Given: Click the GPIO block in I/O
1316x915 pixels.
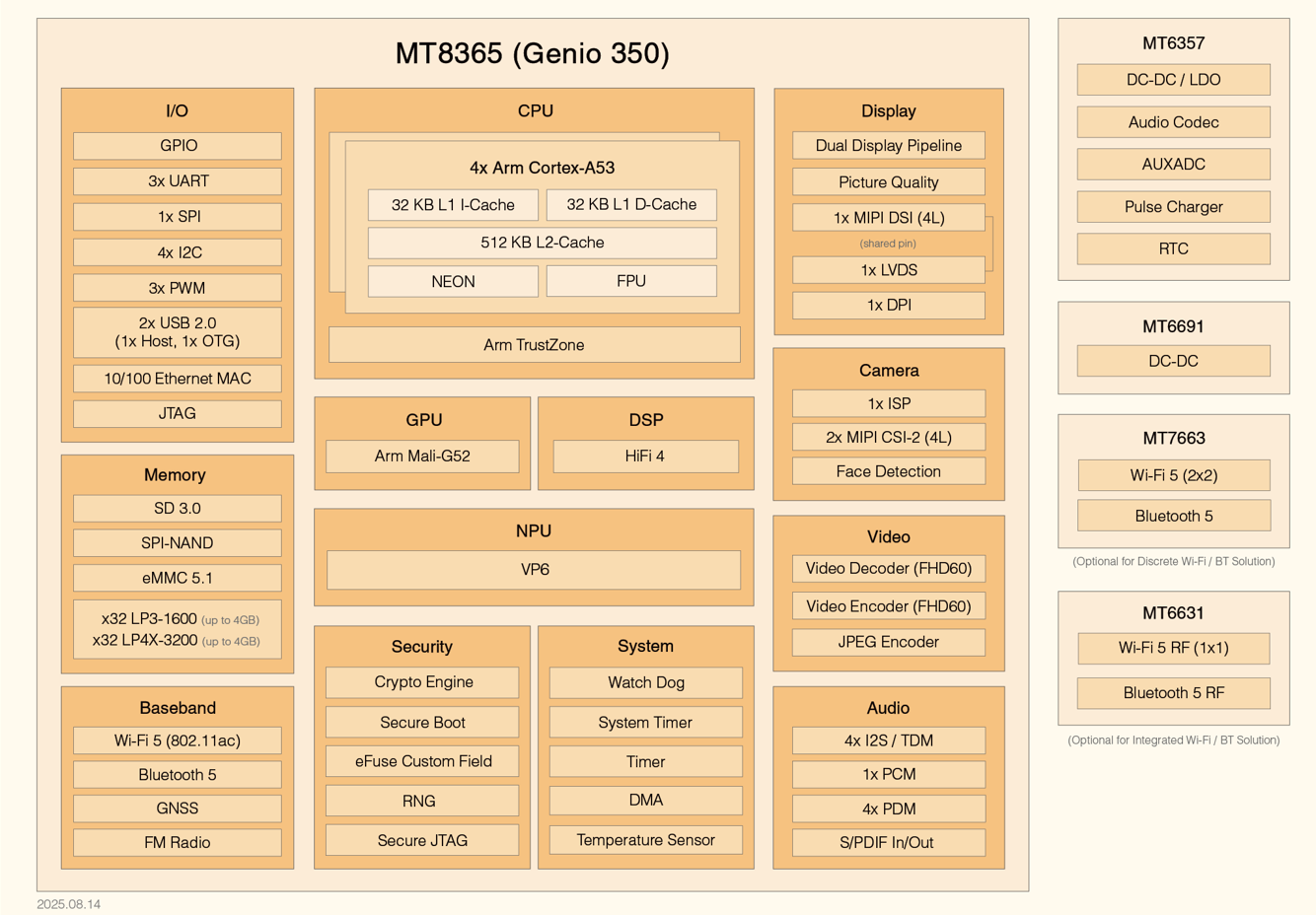Looking at the screenshot, I should coord(178,146).
